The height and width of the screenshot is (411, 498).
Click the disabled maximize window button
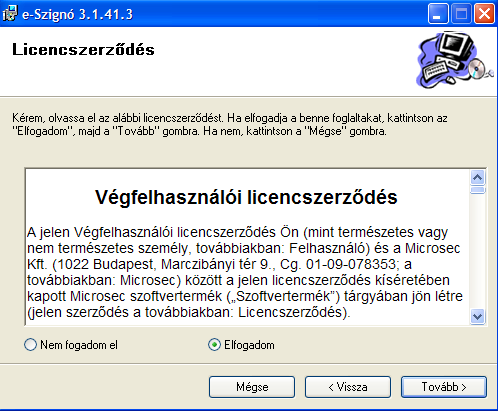[x=461, y=14]
